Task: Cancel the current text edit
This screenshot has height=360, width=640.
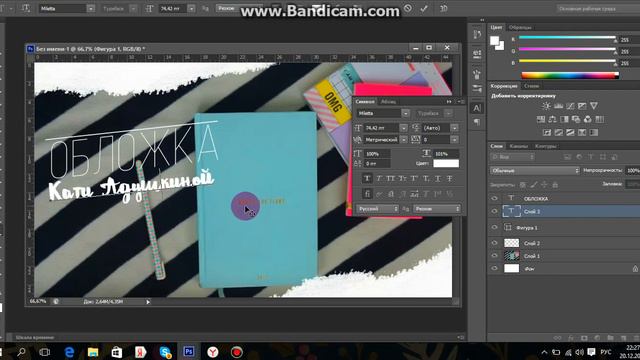Action: (x=407, y=9)
